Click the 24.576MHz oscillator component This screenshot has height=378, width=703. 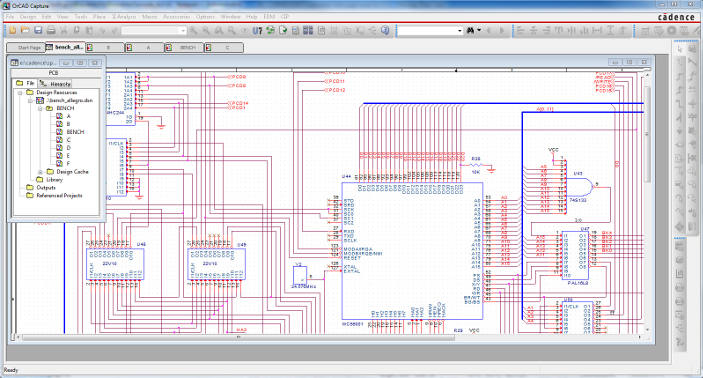[x=300, y=274]
